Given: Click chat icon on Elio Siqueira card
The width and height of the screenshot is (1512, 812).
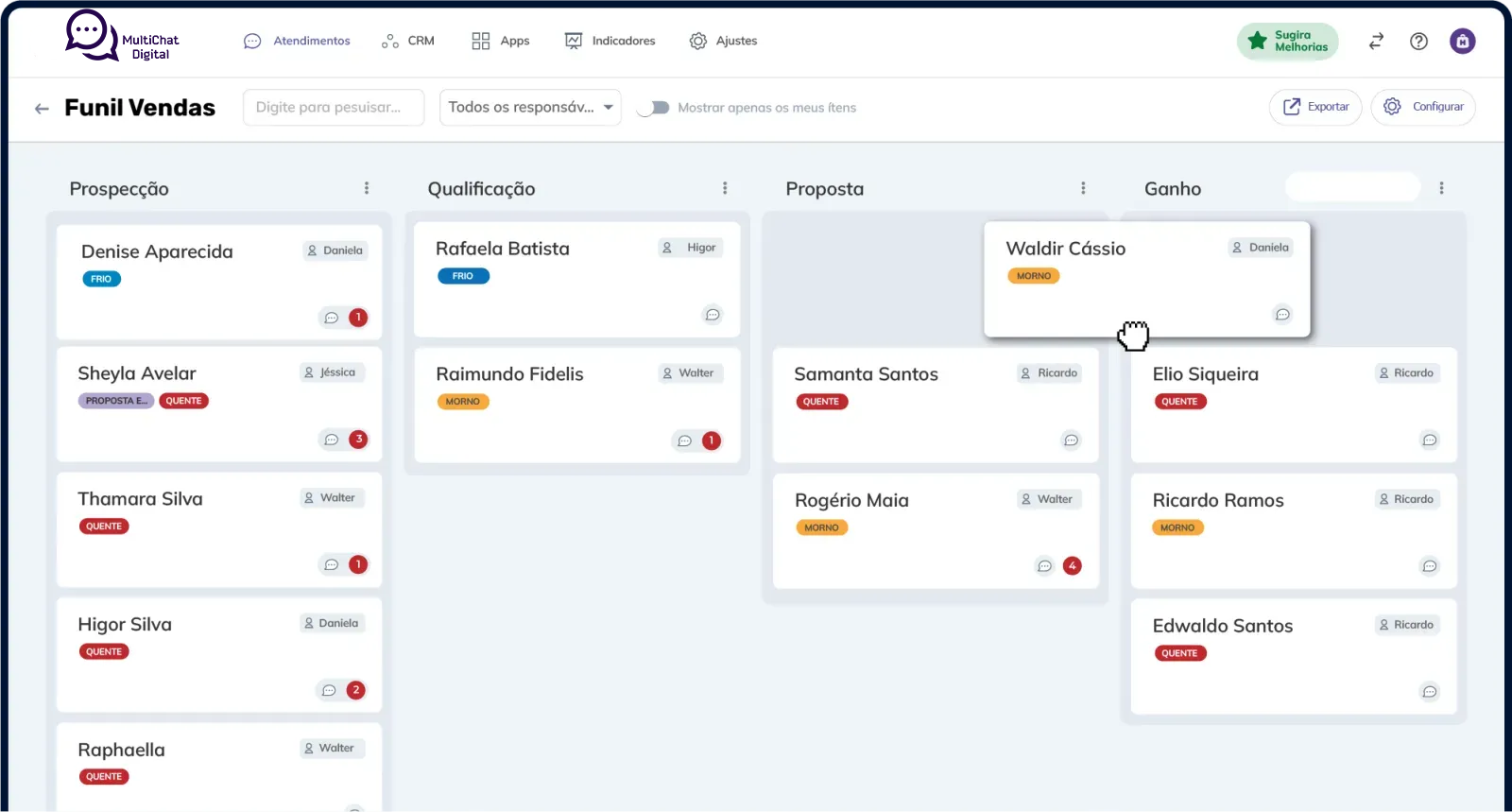Looking at the screenshot, I should [x=1429, y=440].
